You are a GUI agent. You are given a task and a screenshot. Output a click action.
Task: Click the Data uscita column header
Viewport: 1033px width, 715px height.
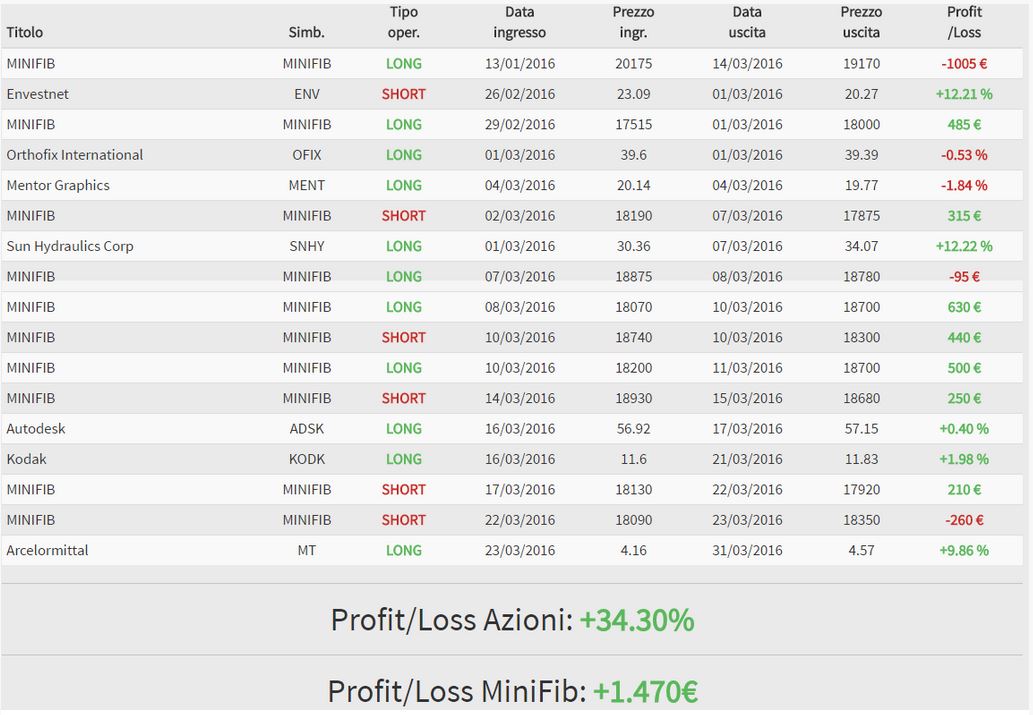[x=747, y=22]
